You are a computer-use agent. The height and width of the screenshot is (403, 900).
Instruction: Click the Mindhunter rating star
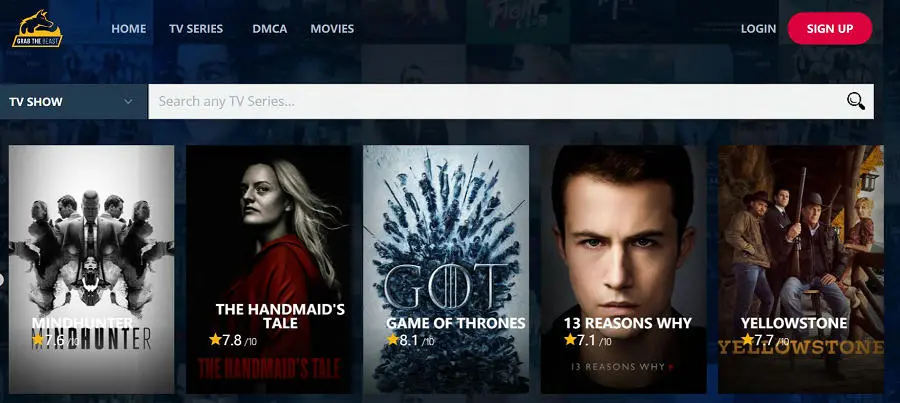pyautogui.click(x=38, y=340)
